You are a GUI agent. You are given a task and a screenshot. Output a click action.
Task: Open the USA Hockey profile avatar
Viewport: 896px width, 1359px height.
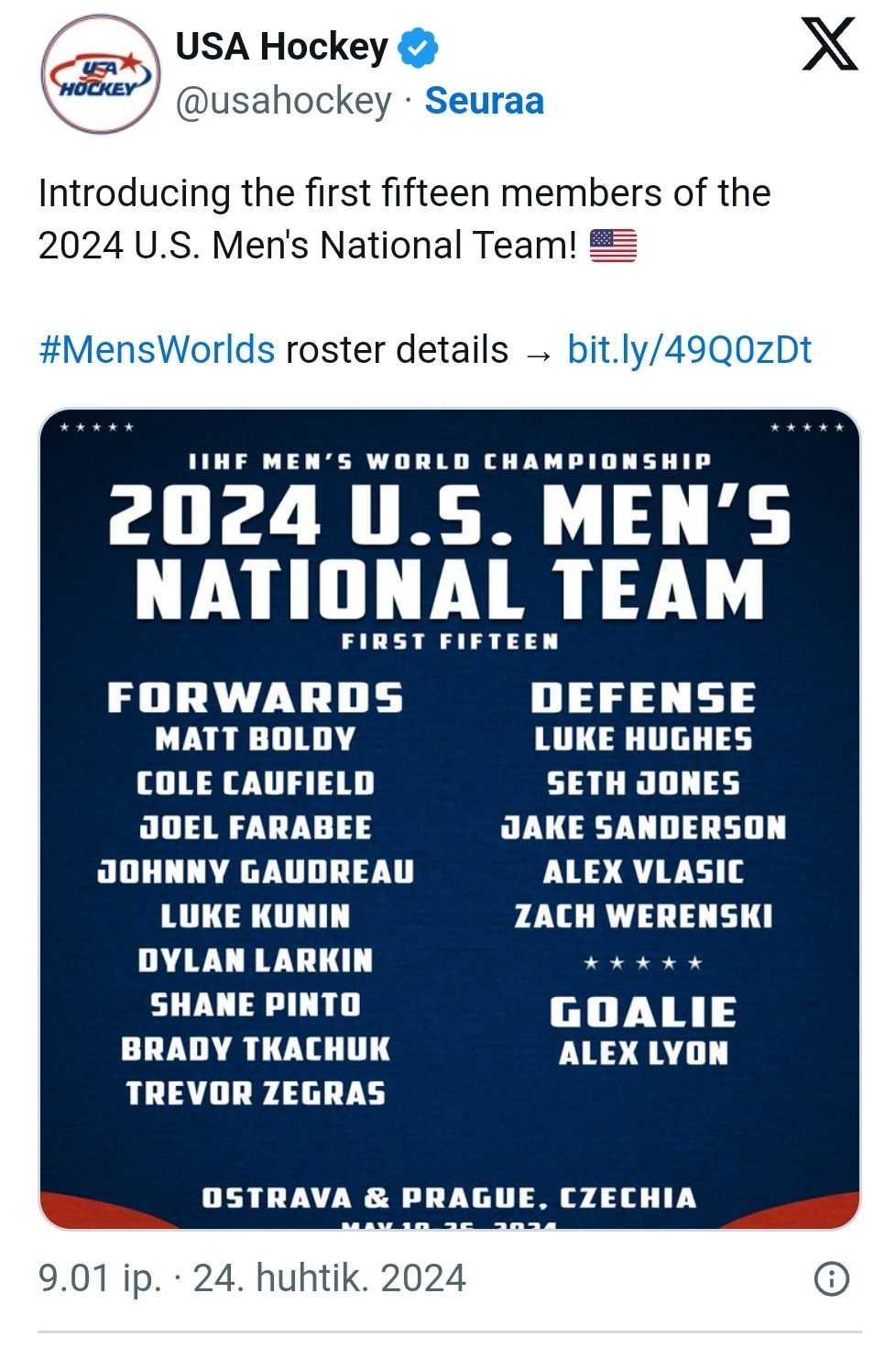tap(100, 75)
